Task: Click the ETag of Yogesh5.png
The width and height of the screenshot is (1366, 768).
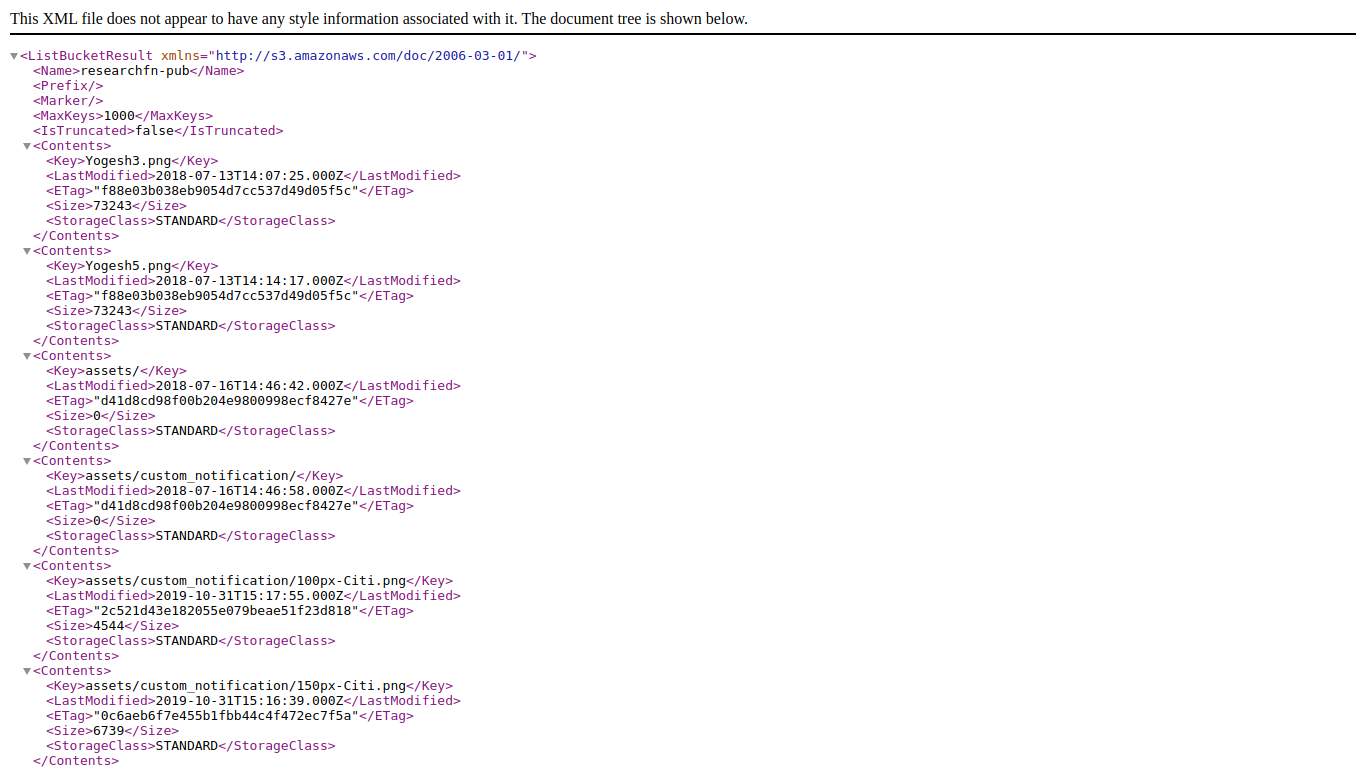Action: click(225, 296)
